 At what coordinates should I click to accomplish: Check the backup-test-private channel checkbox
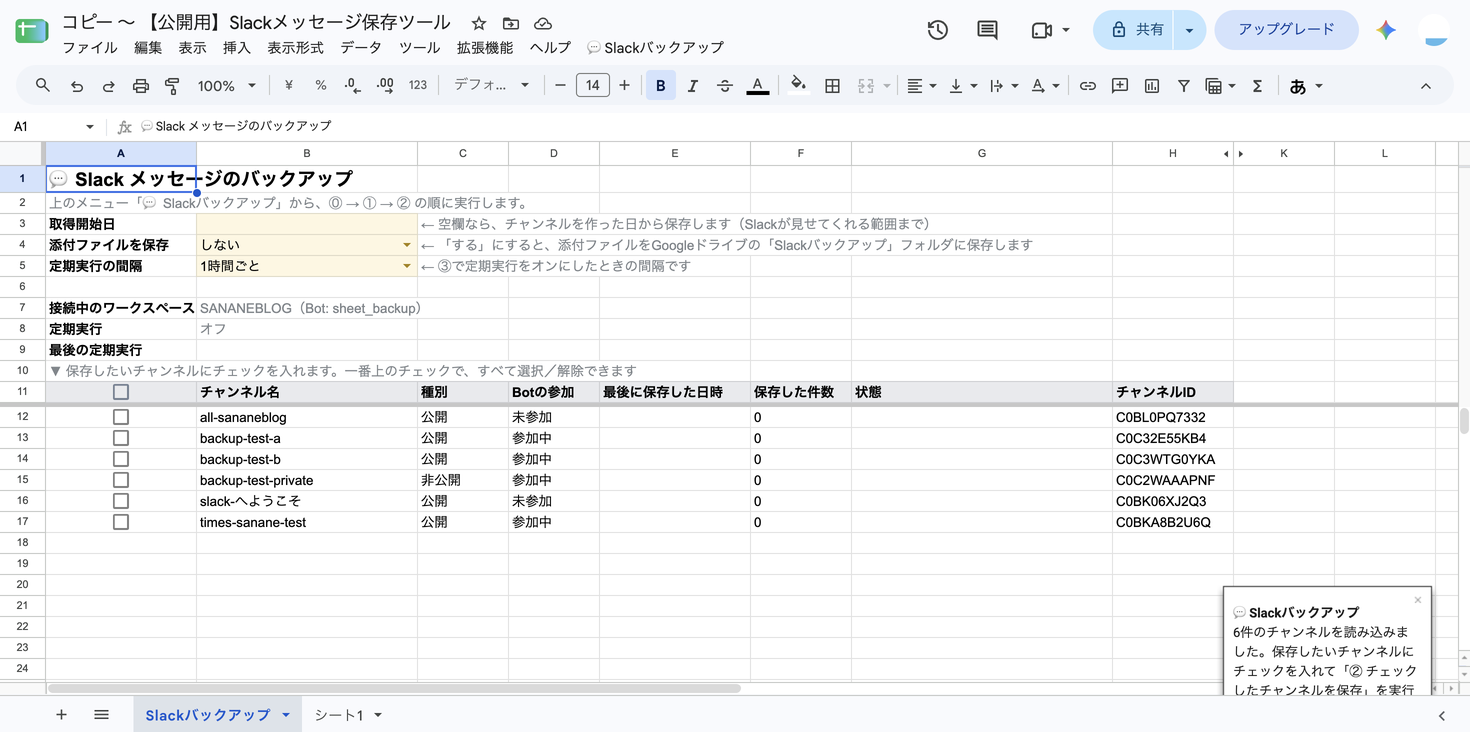[x=121, y=480]
